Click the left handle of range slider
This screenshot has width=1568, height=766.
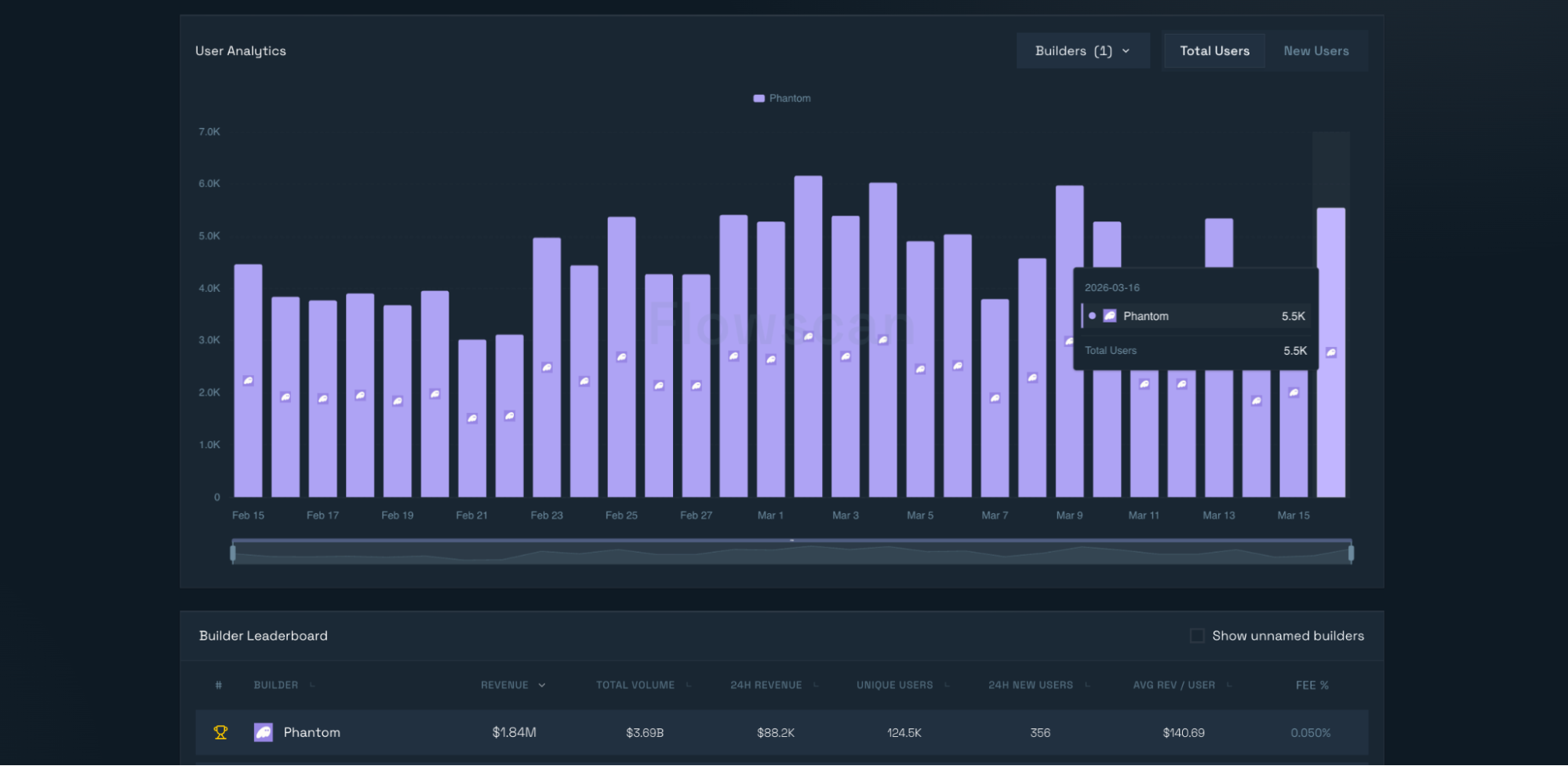[233, 553]
